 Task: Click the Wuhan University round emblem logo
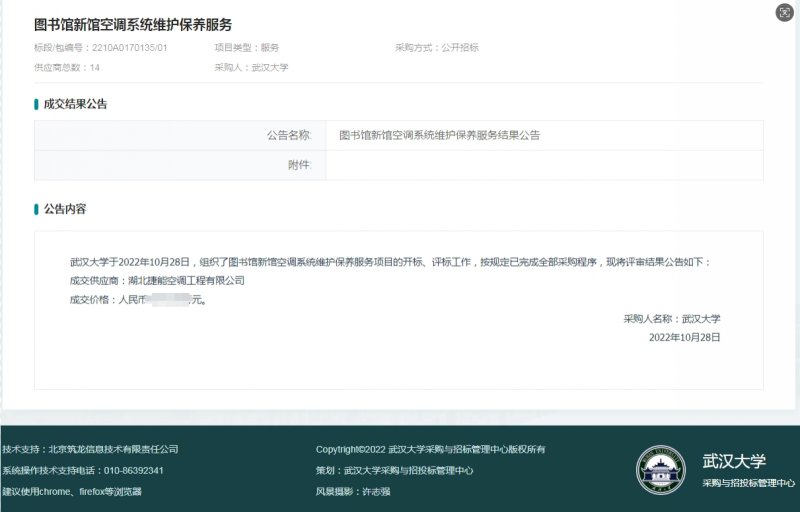coord(661,470)
